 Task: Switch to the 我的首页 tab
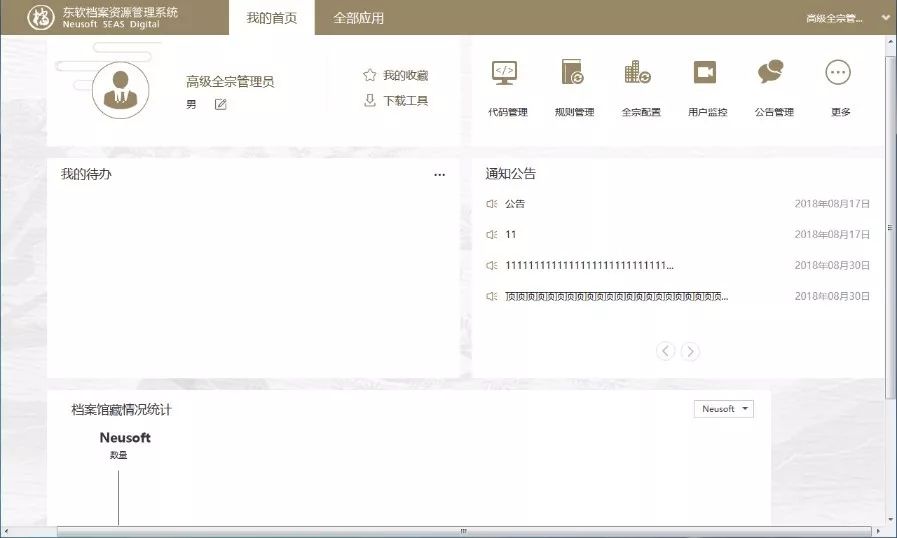pyautogui.click(x=271, y=18)
